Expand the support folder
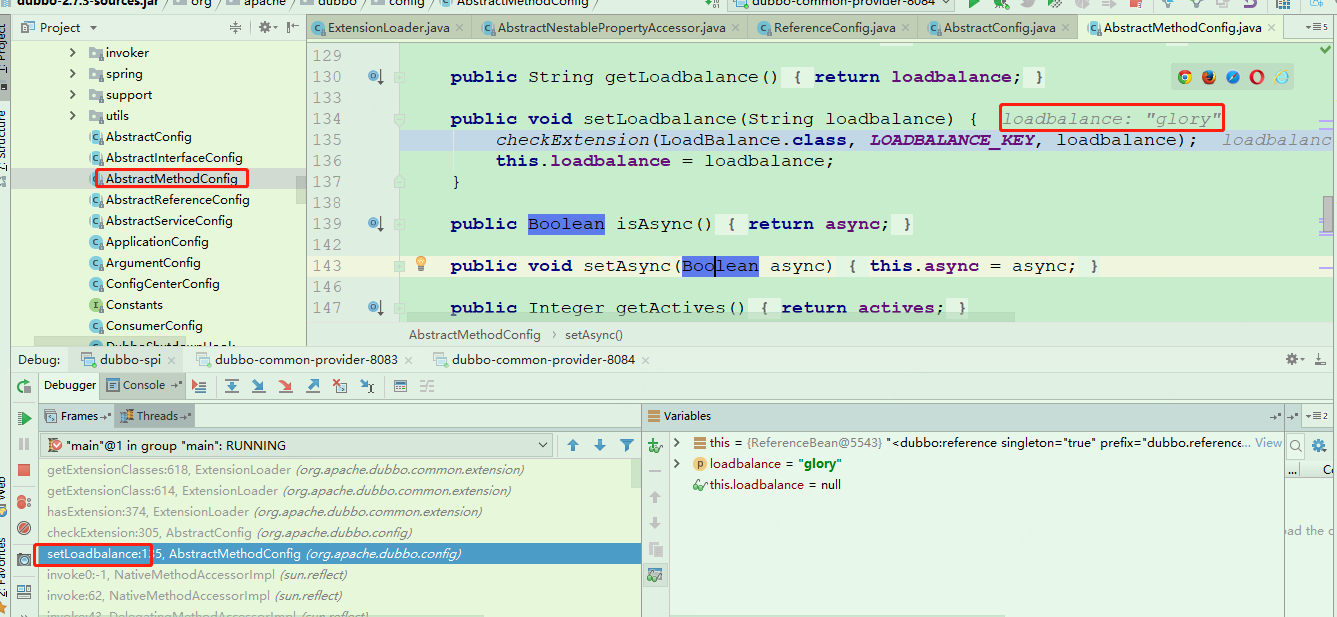Viewport: 1337px width, 617px height. 73,95
